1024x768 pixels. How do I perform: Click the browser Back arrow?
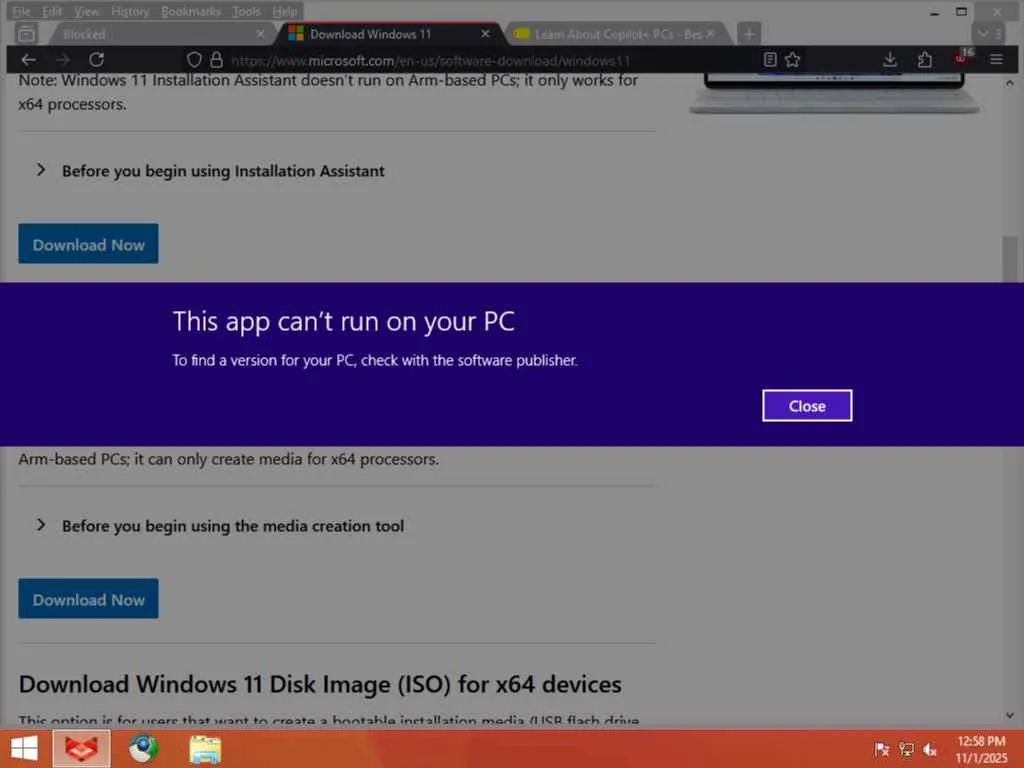28,60
